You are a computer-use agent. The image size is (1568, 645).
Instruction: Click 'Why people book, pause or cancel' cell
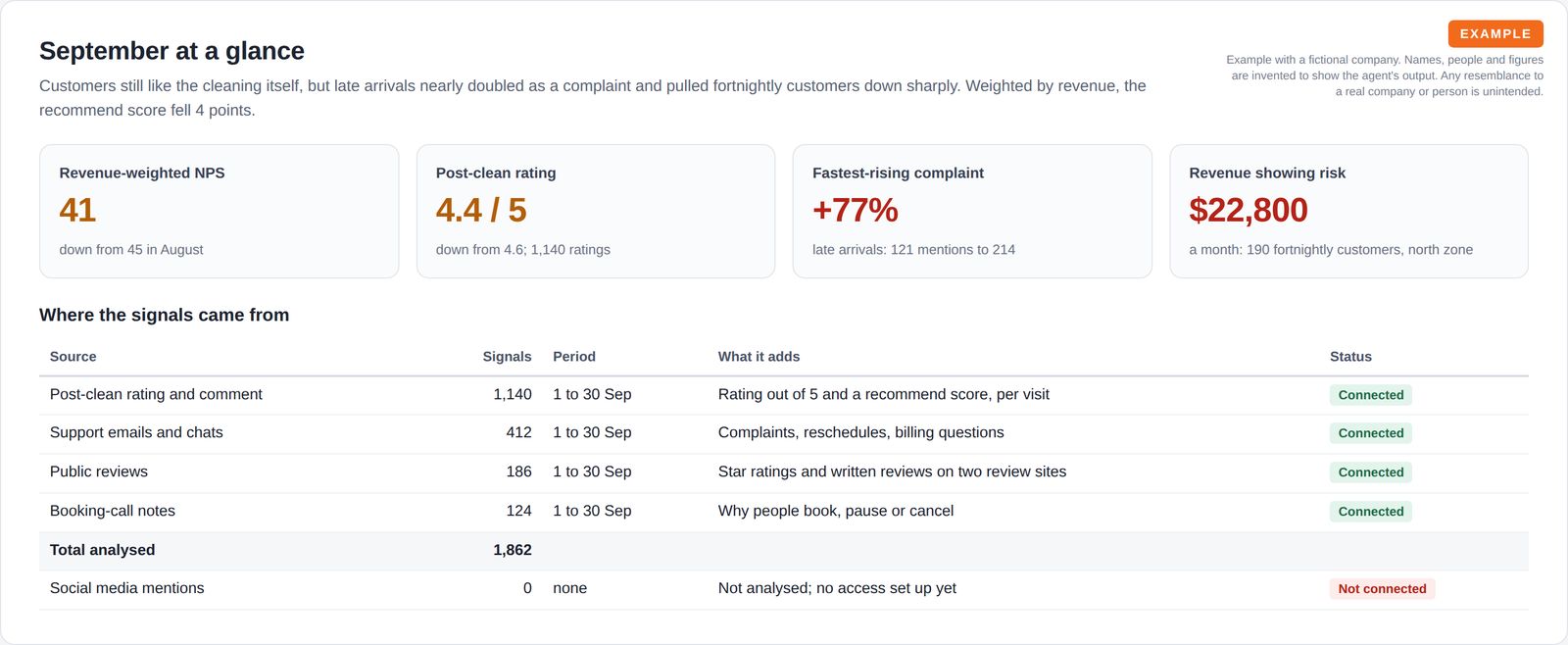click(x=835, y=511)
